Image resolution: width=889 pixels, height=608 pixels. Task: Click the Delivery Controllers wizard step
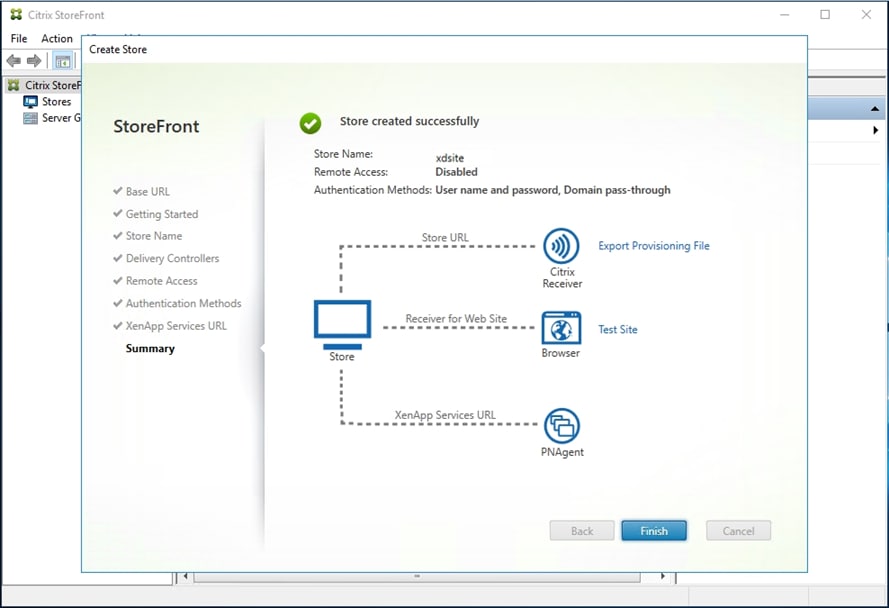(x=172, y=259)
